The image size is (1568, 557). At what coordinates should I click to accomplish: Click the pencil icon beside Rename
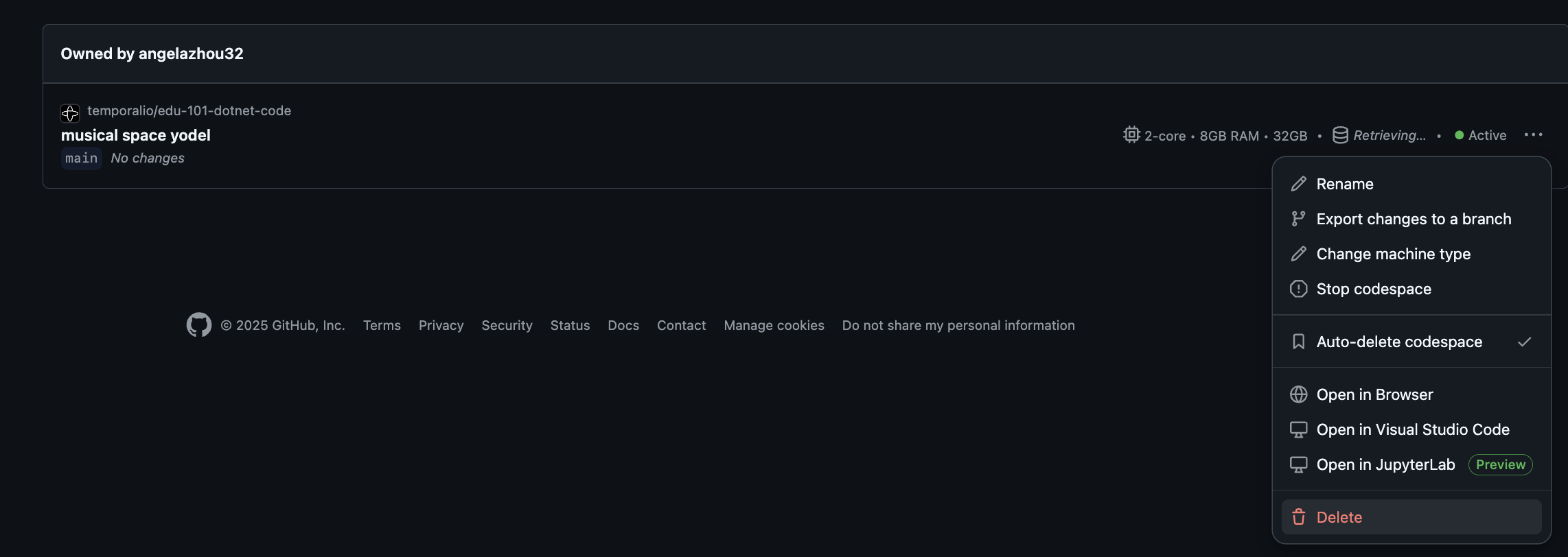pos(1298,184)
